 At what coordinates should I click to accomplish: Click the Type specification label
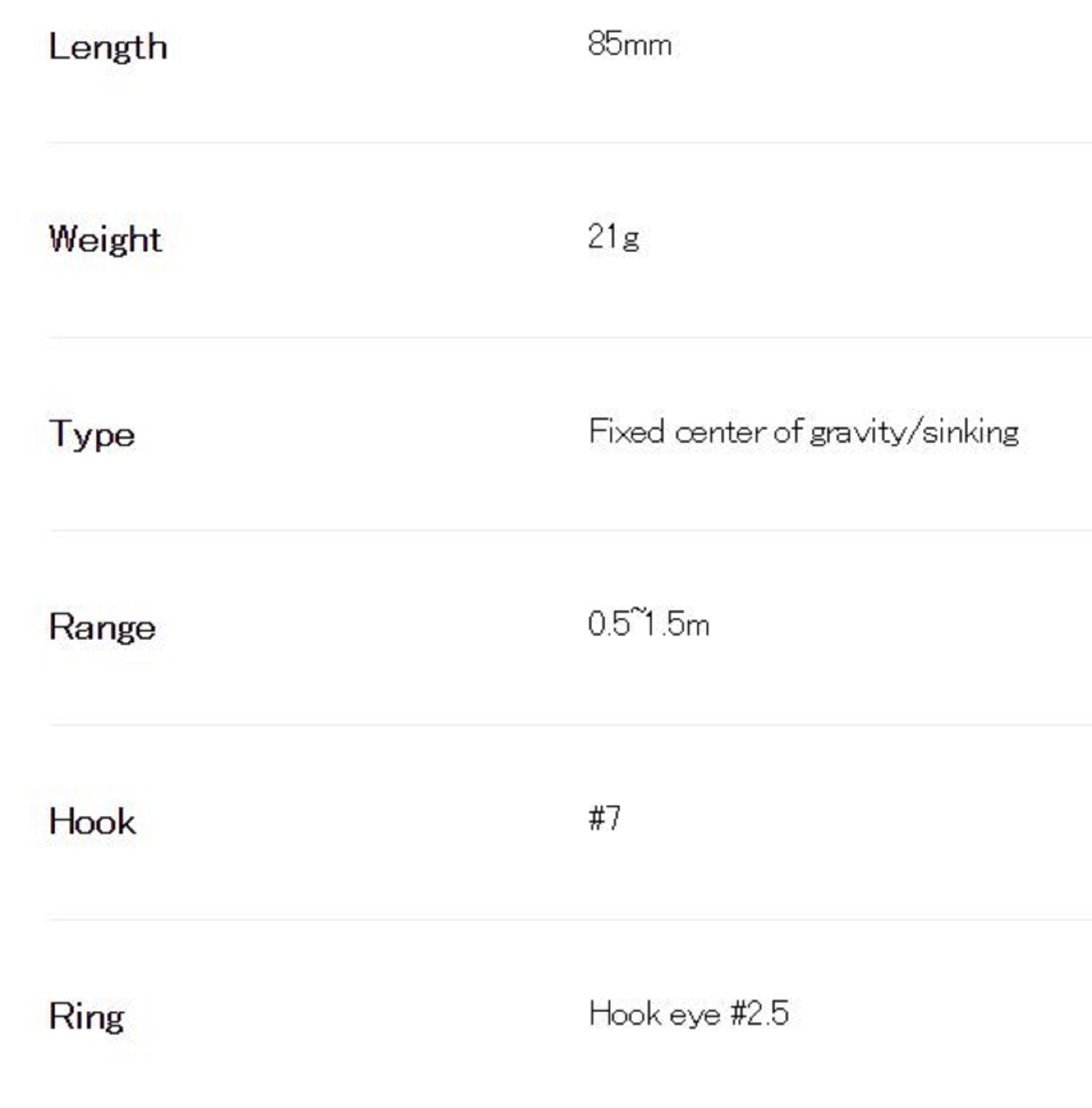coord(92,434)
